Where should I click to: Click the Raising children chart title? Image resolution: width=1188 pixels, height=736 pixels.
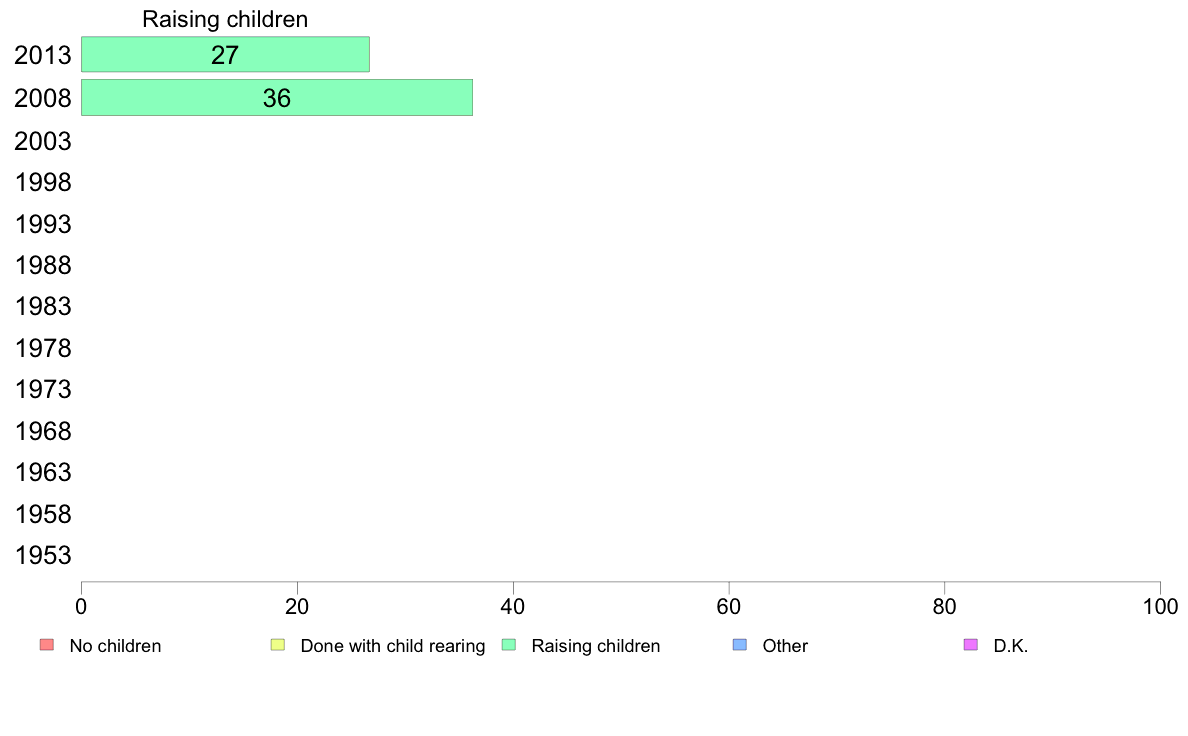point(225,19)
